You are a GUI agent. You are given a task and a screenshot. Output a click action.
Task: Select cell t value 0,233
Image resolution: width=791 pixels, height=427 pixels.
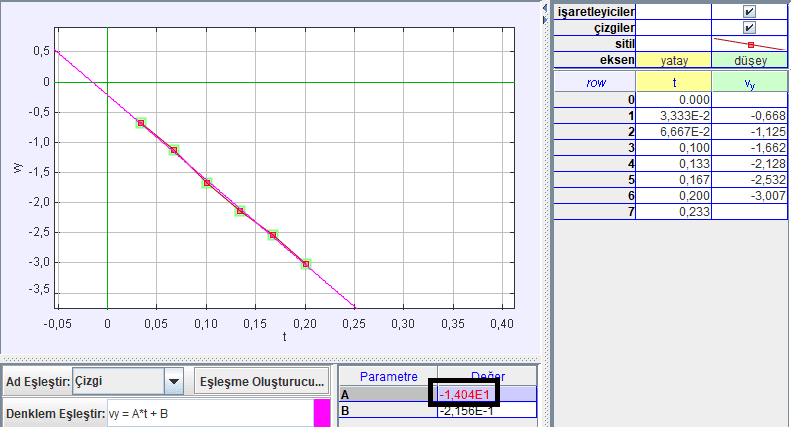point(673,211)
